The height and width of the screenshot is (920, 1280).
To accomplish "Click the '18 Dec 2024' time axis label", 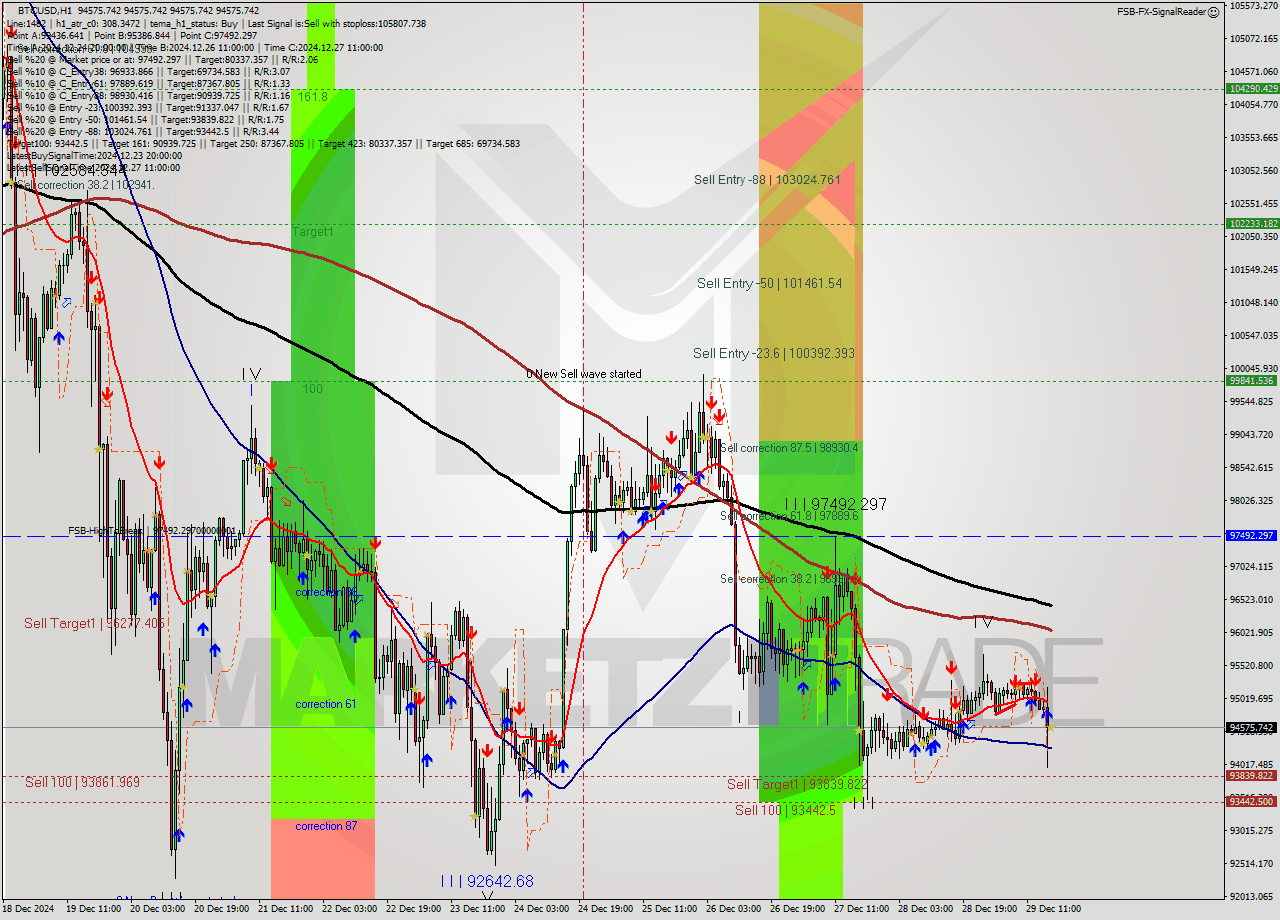I will click(x=30, y=909).
